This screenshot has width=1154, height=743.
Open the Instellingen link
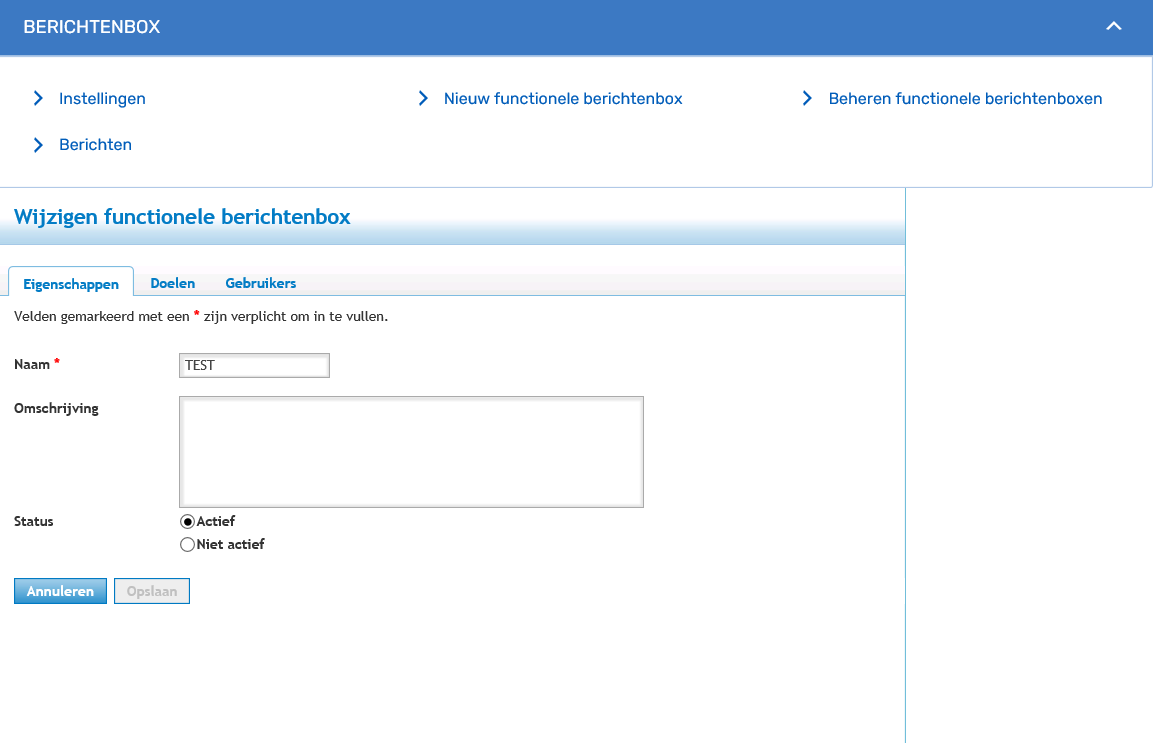(x=102, y=99)
